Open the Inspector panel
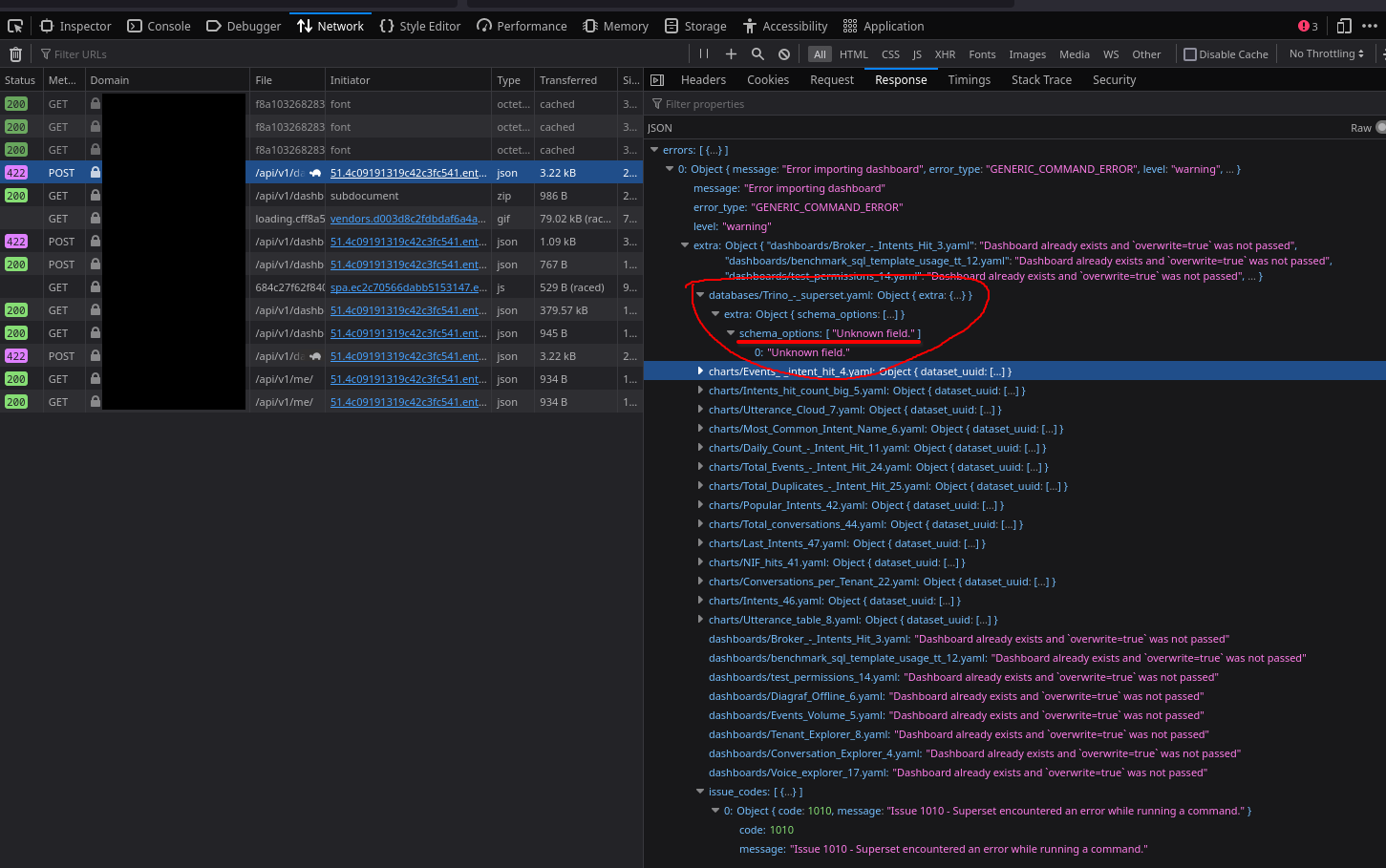The width and height of the screenshot is (1386, 868). pos(75,26)
